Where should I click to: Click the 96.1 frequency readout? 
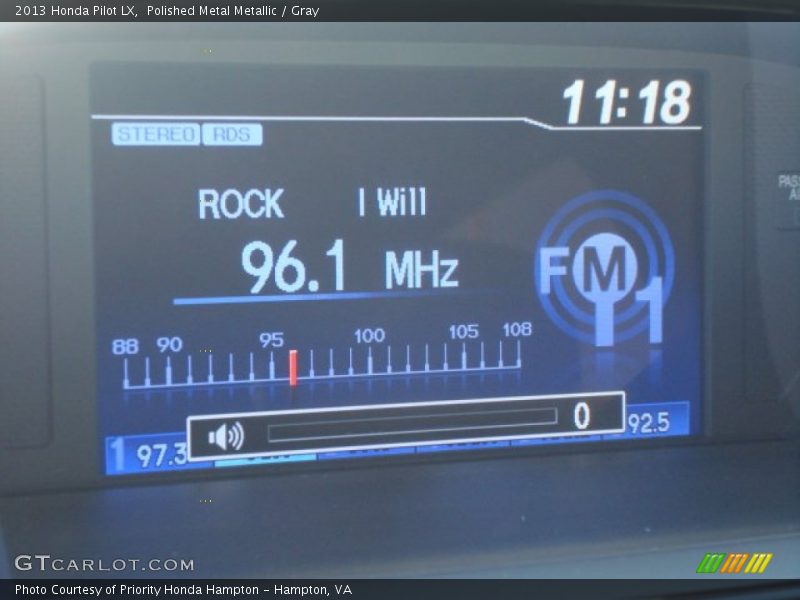click(293, 266)
